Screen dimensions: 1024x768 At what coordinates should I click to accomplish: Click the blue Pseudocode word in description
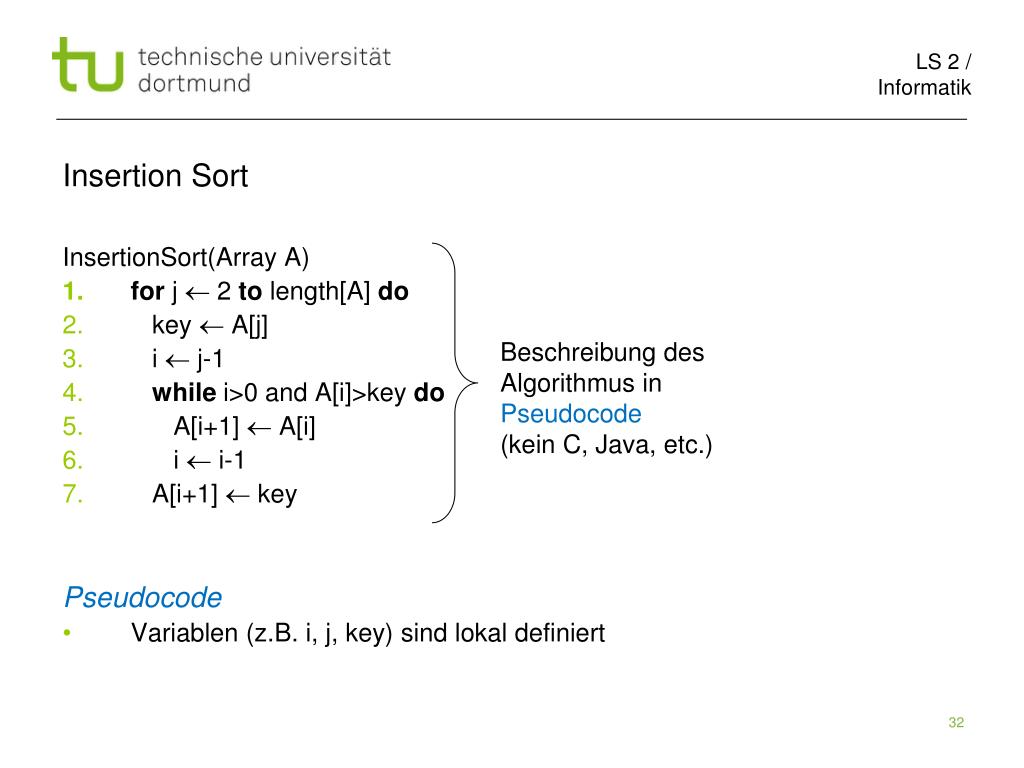point(571,413)
